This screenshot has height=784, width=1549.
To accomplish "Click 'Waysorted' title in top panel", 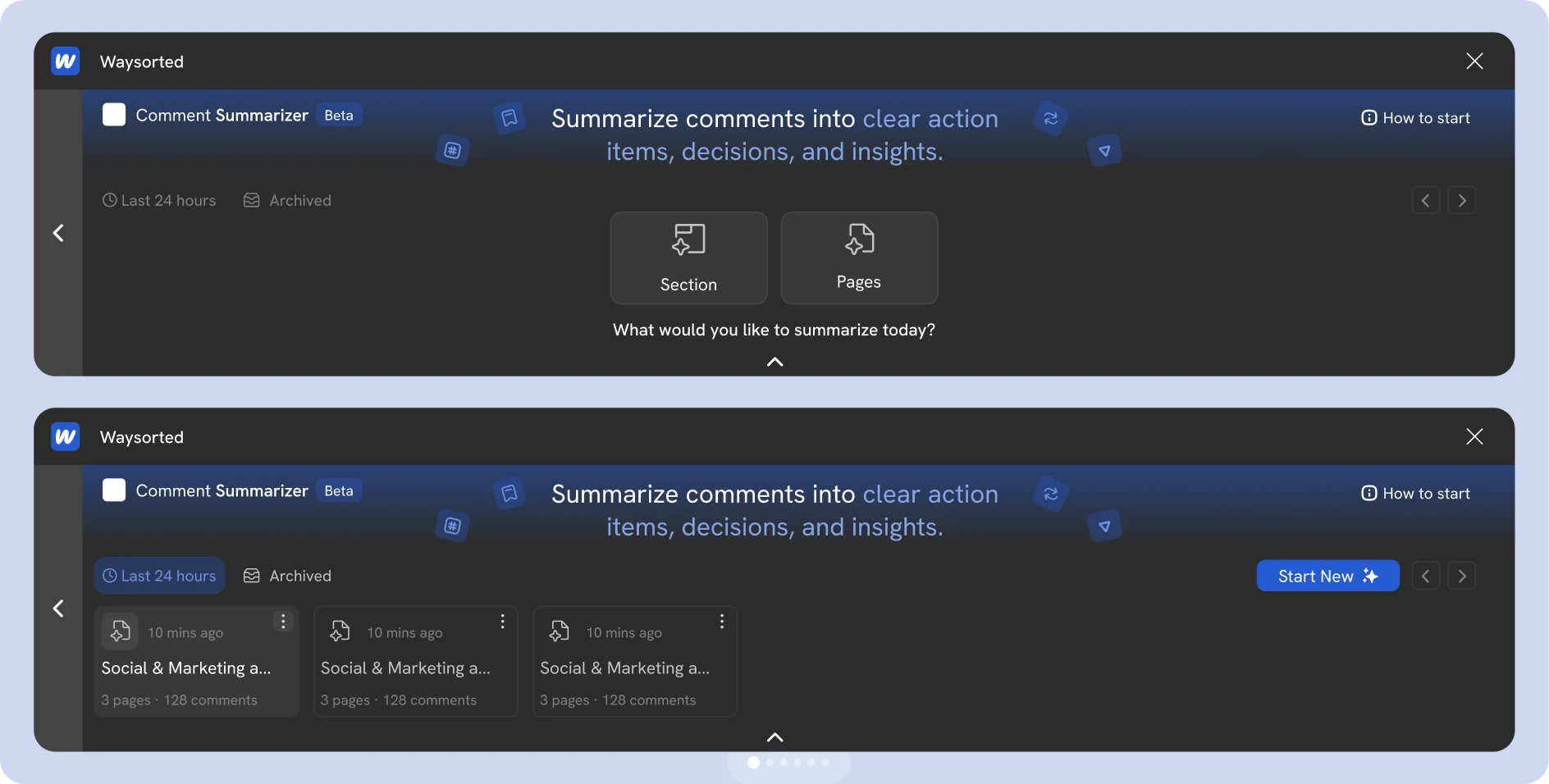I will [142, 62].
